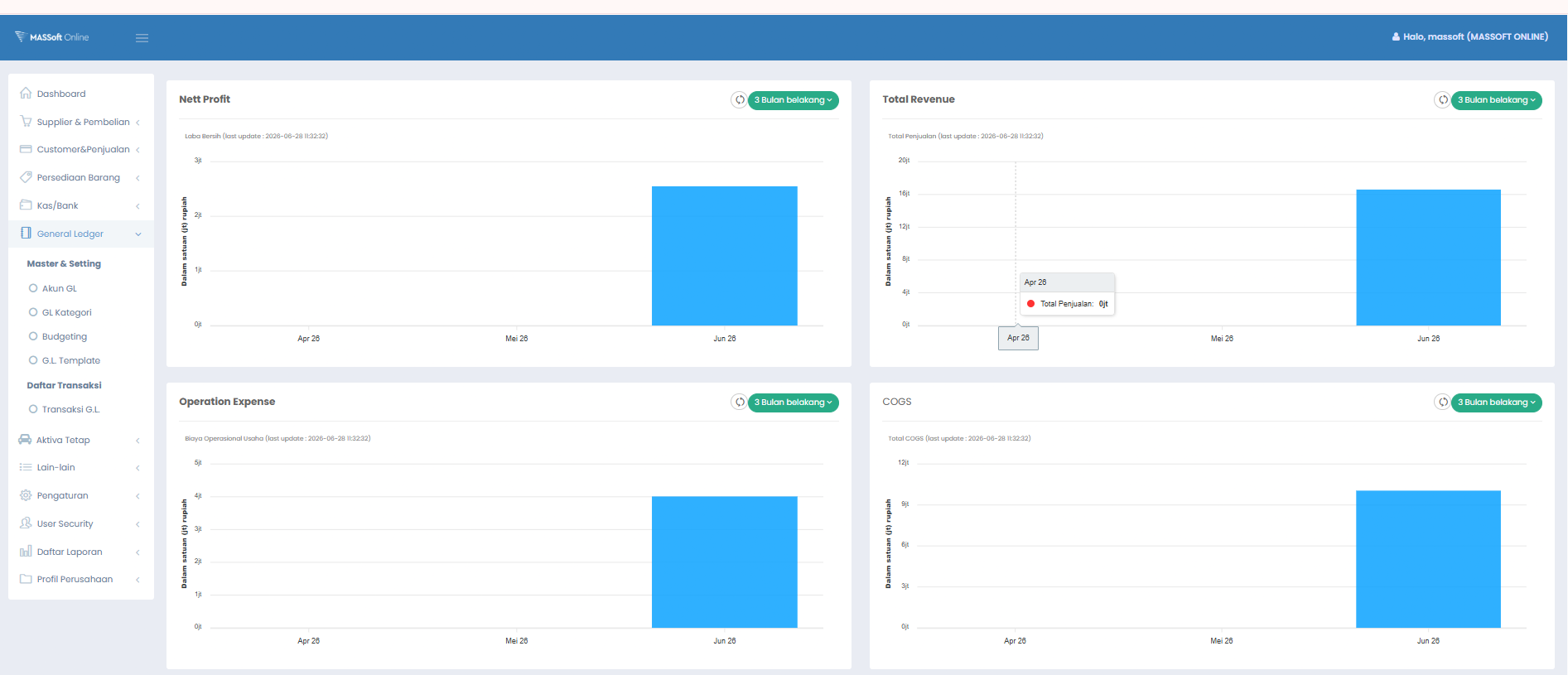Expand Aktiva Tetap chevron
The height and width of the screenshot is (675, 1568).
pyautogui.click(x=138, y=441)
